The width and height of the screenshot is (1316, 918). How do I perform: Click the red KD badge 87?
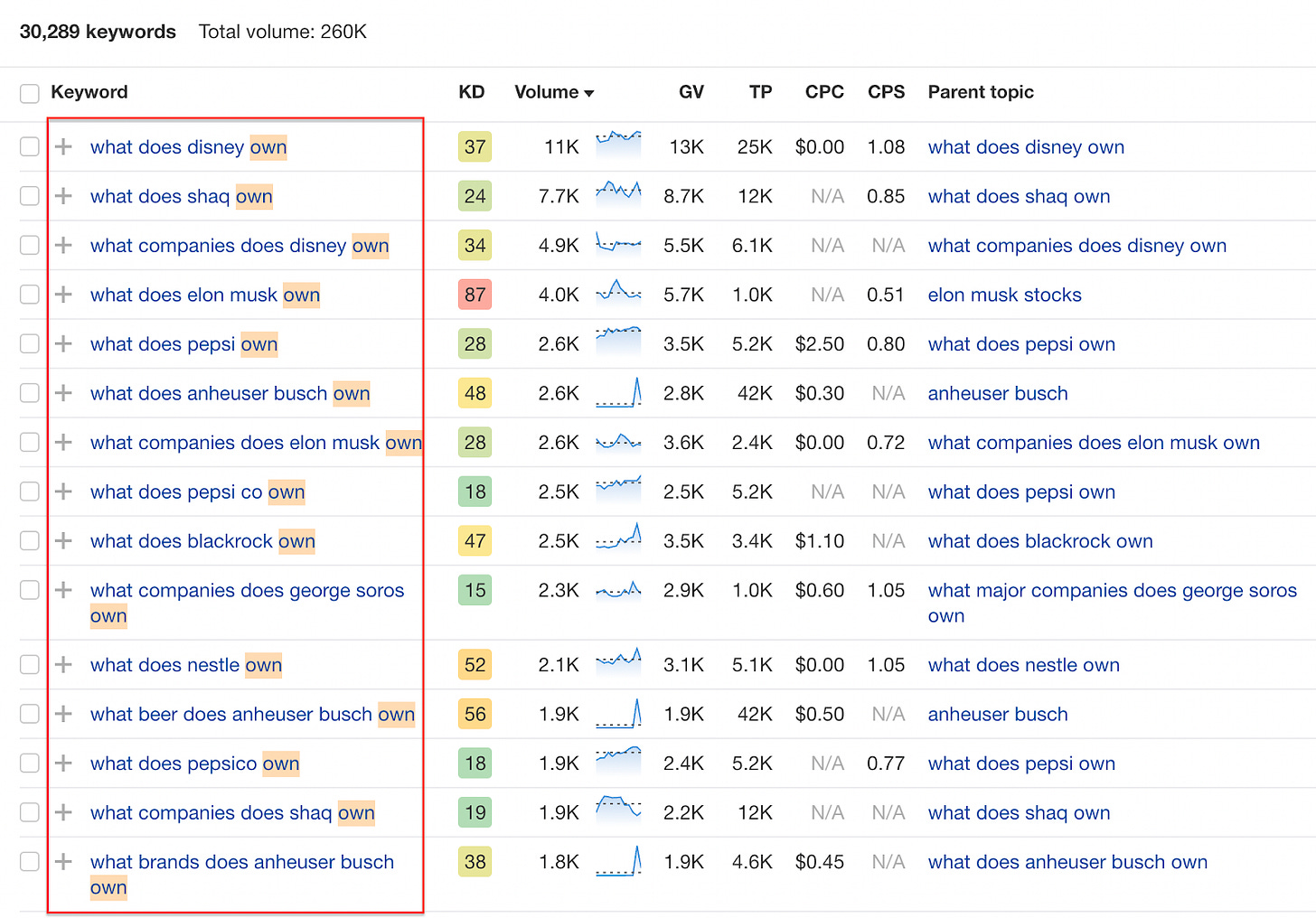click(x=475, y=295)
